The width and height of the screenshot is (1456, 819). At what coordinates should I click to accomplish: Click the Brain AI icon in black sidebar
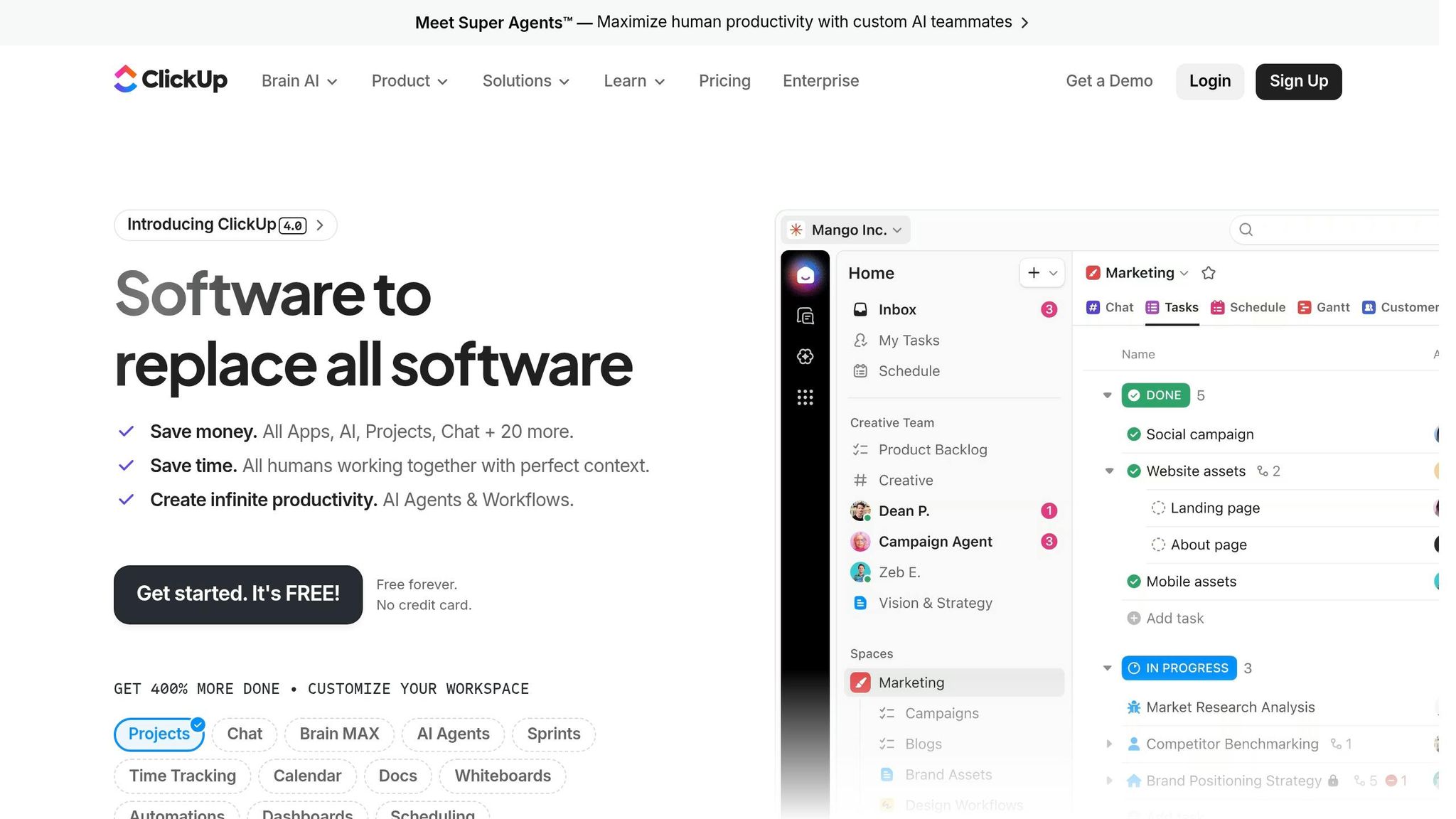tap(805, 356)
